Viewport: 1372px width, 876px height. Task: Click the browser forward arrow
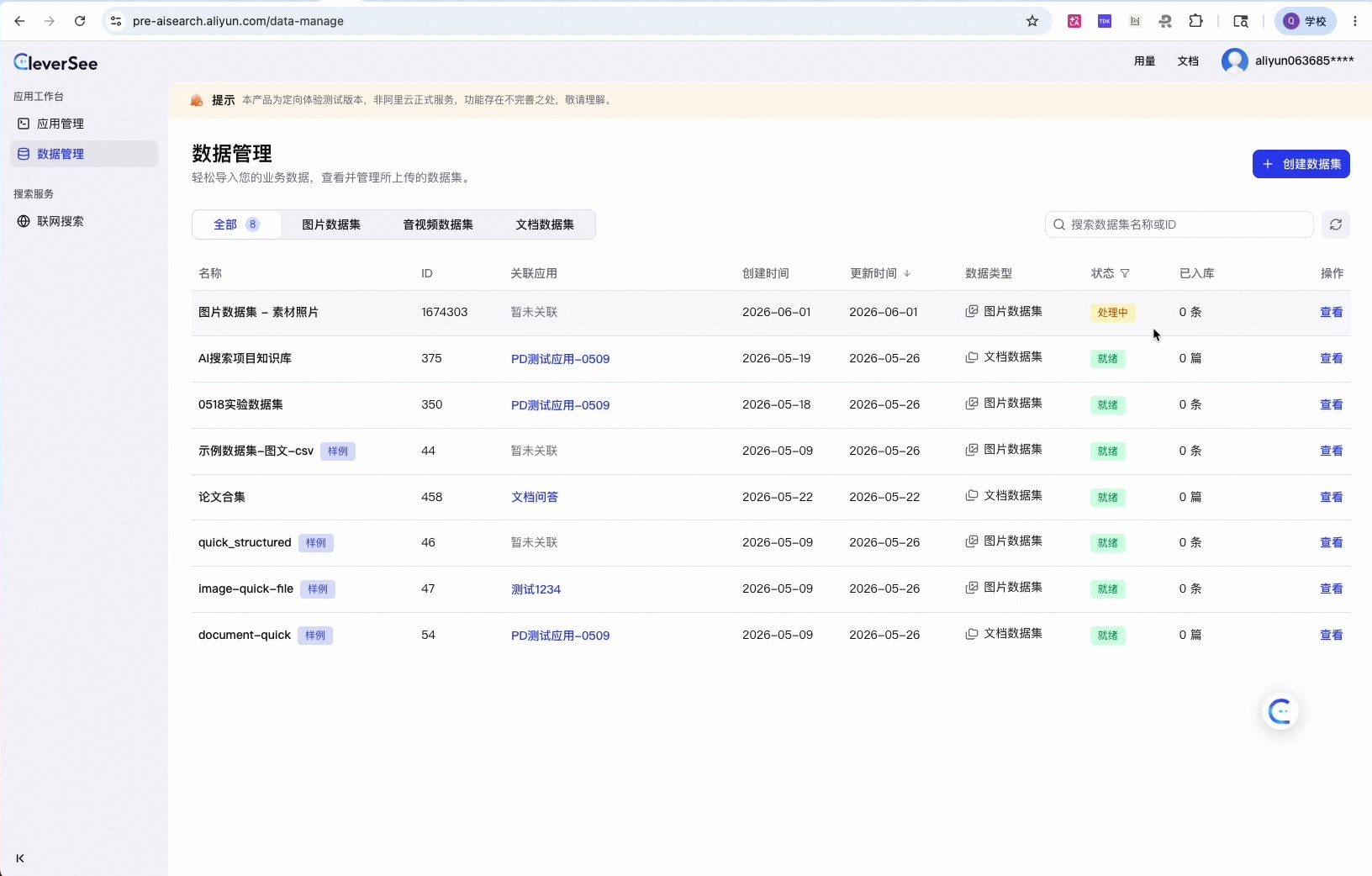(50, 21)
